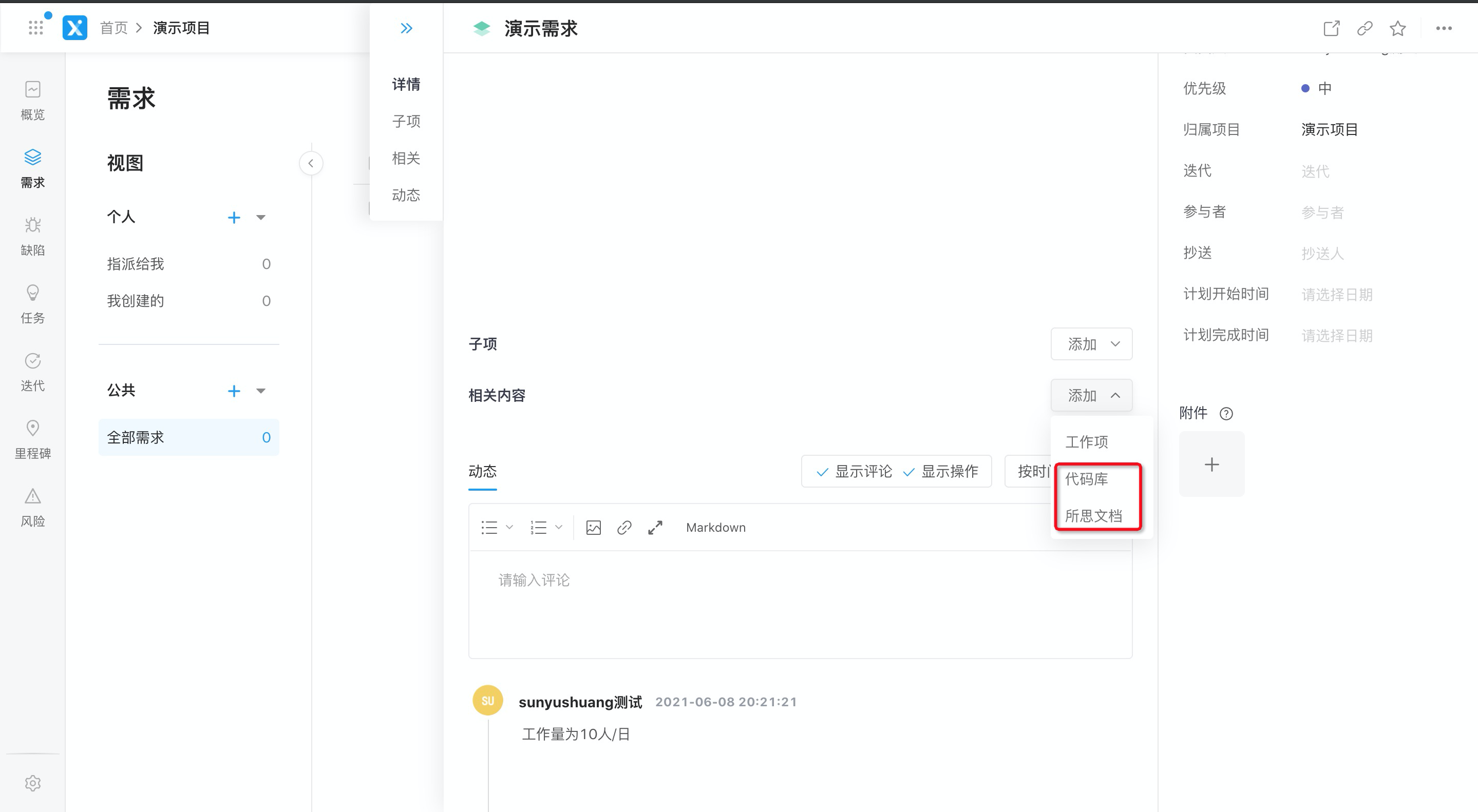Expand detail panel with double arrow icon

(406, 28)
